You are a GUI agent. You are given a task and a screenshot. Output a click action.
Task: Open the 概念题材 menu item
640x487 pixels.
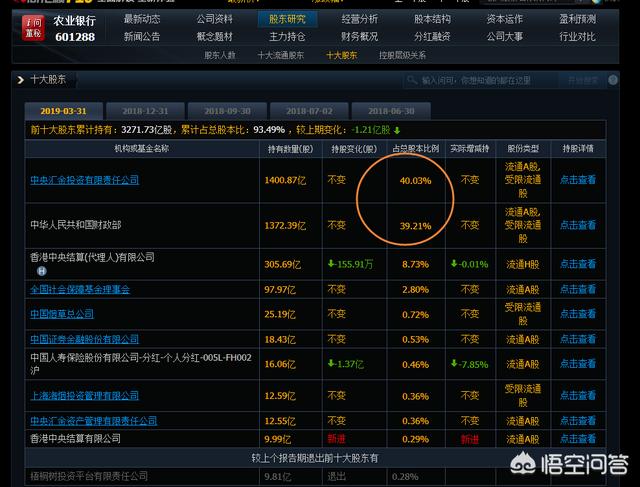pyautogui.click(x=215, y=37)
